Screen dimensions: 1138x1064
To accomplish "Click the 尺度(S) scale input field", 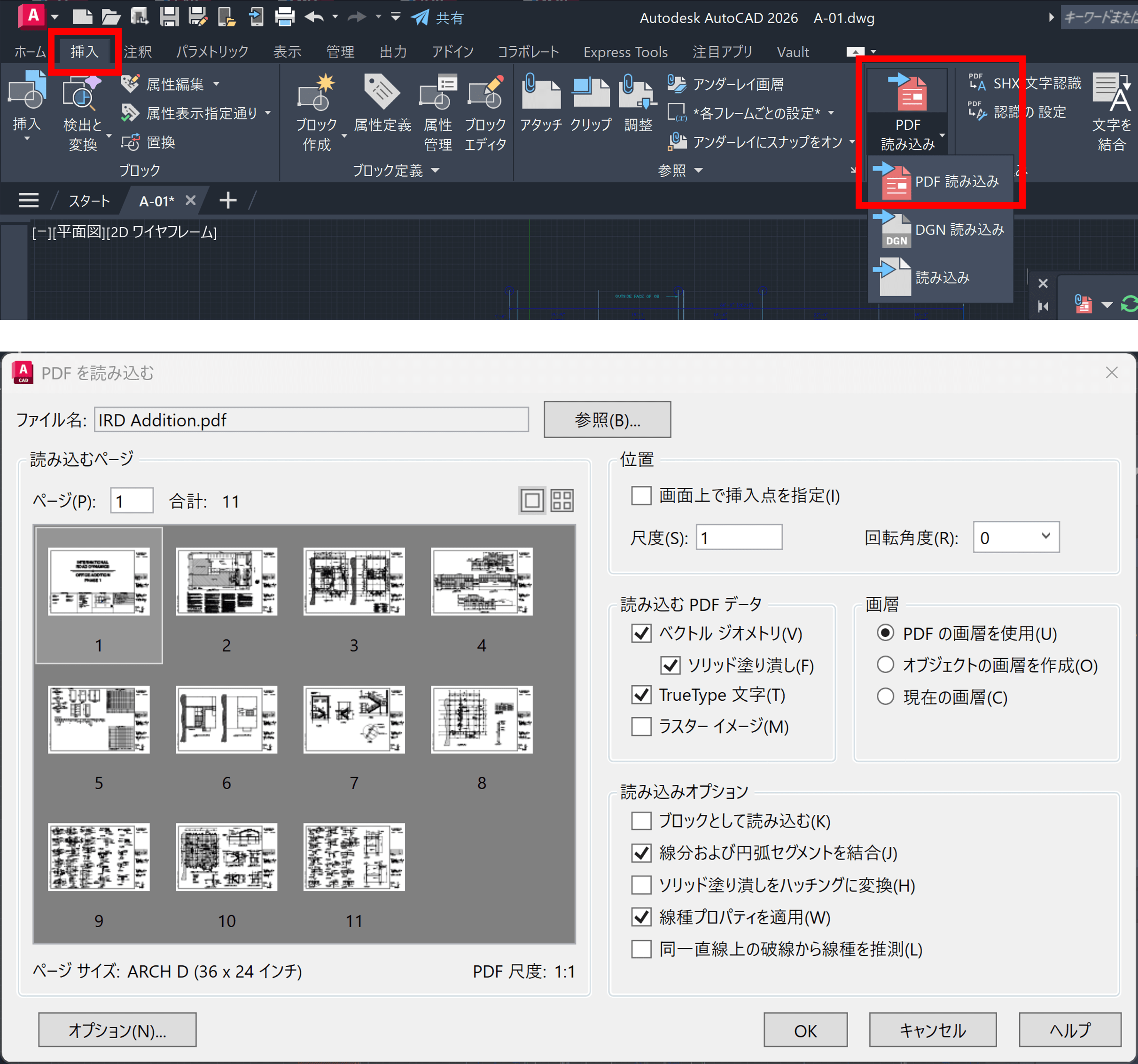I will (739, 537).
